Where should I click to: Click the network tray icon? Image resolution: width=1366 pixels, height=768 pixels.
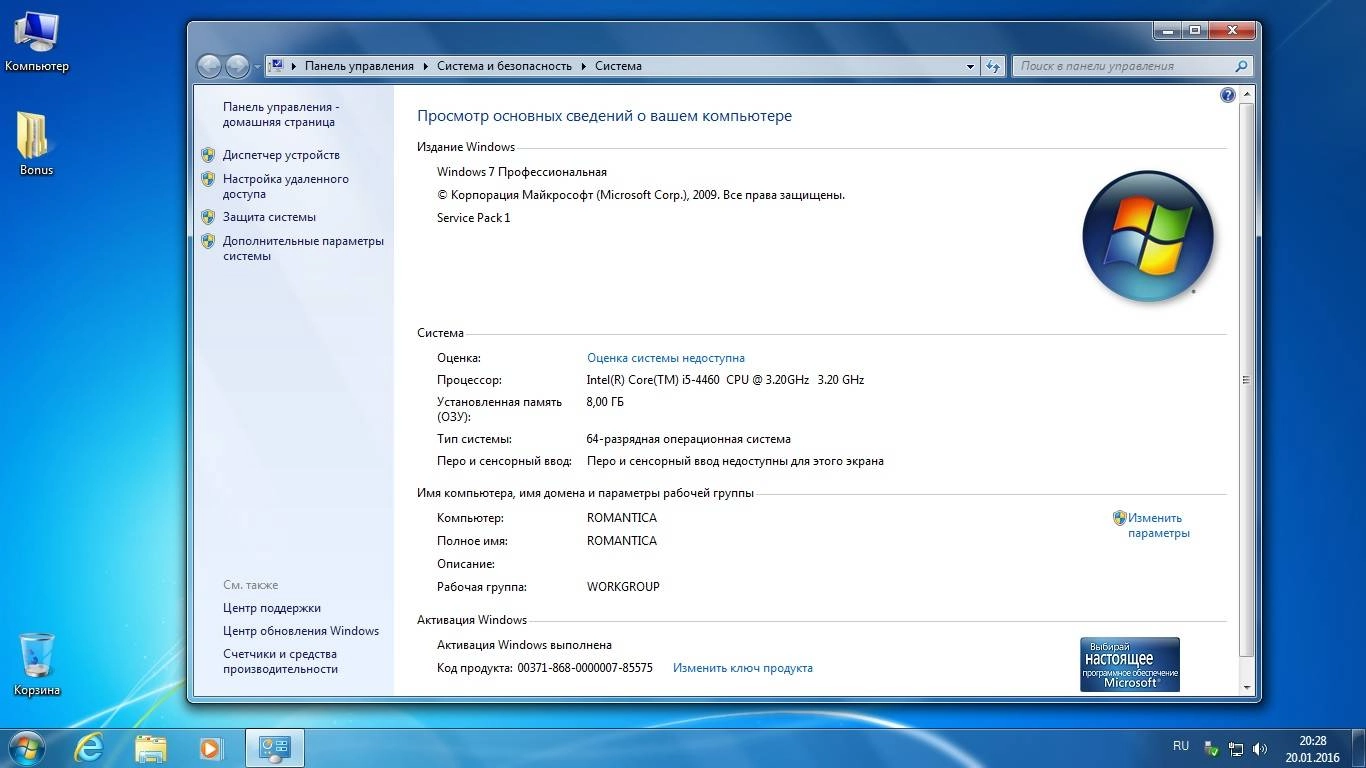tap(1236, 748)
